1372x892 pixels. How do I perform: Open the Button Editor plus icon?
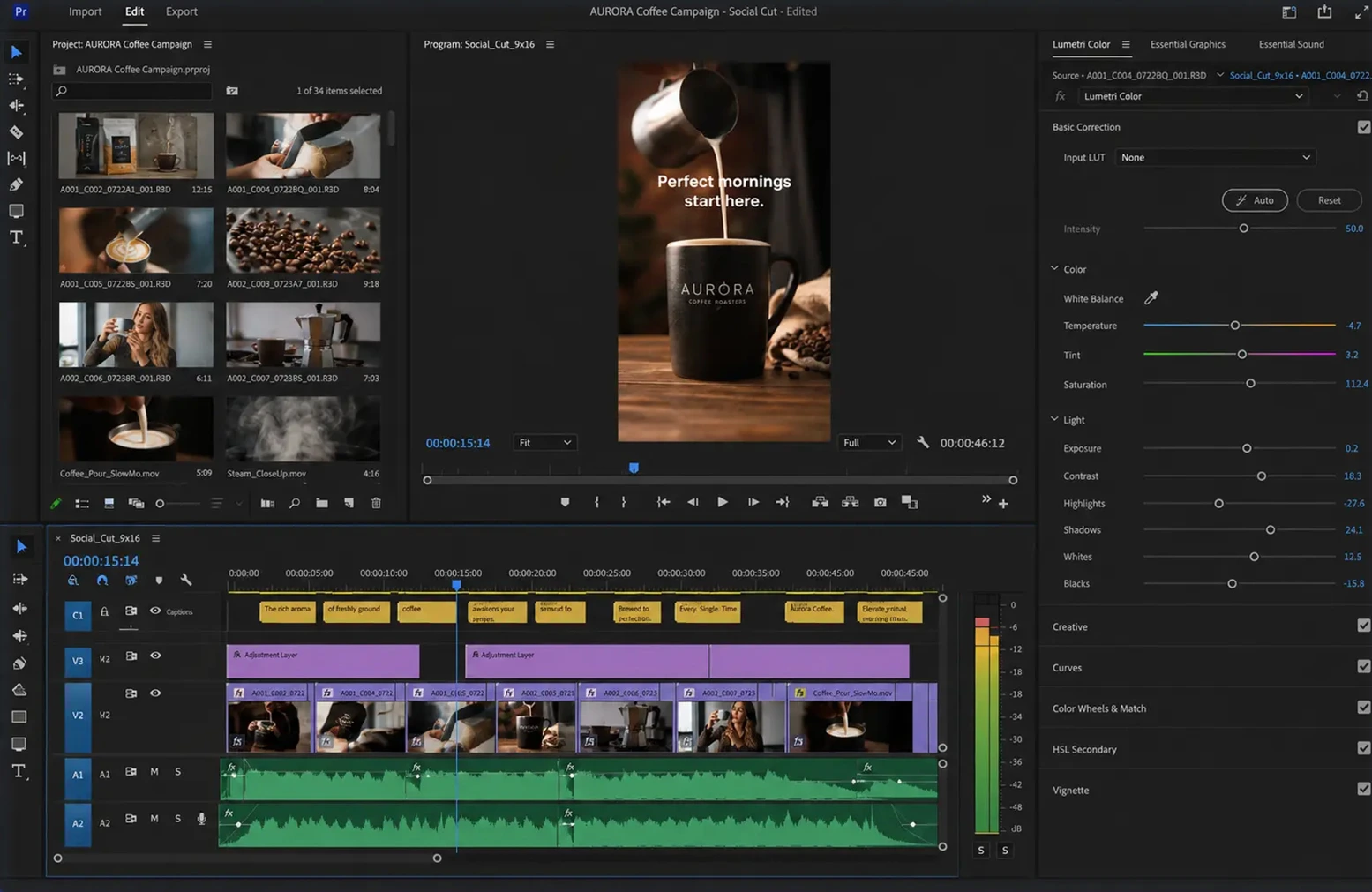point(1003,504)
